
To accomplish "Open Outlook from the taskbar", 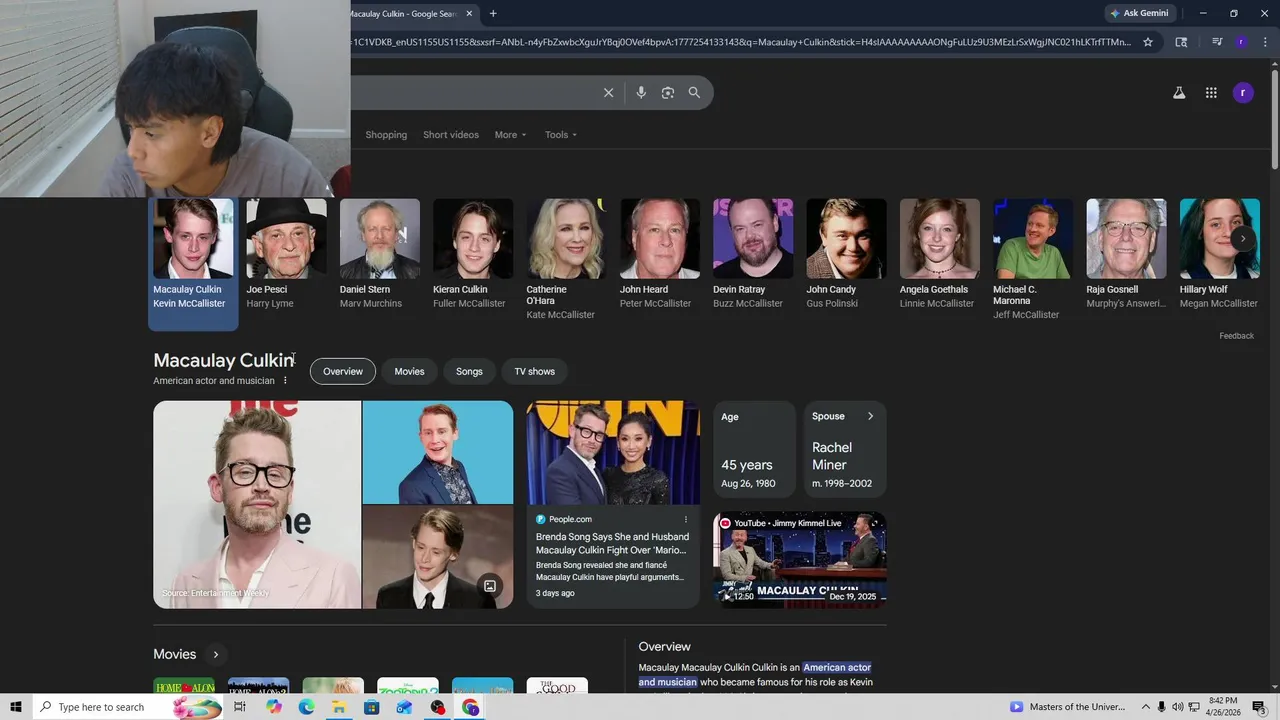I will click(404, 707).
